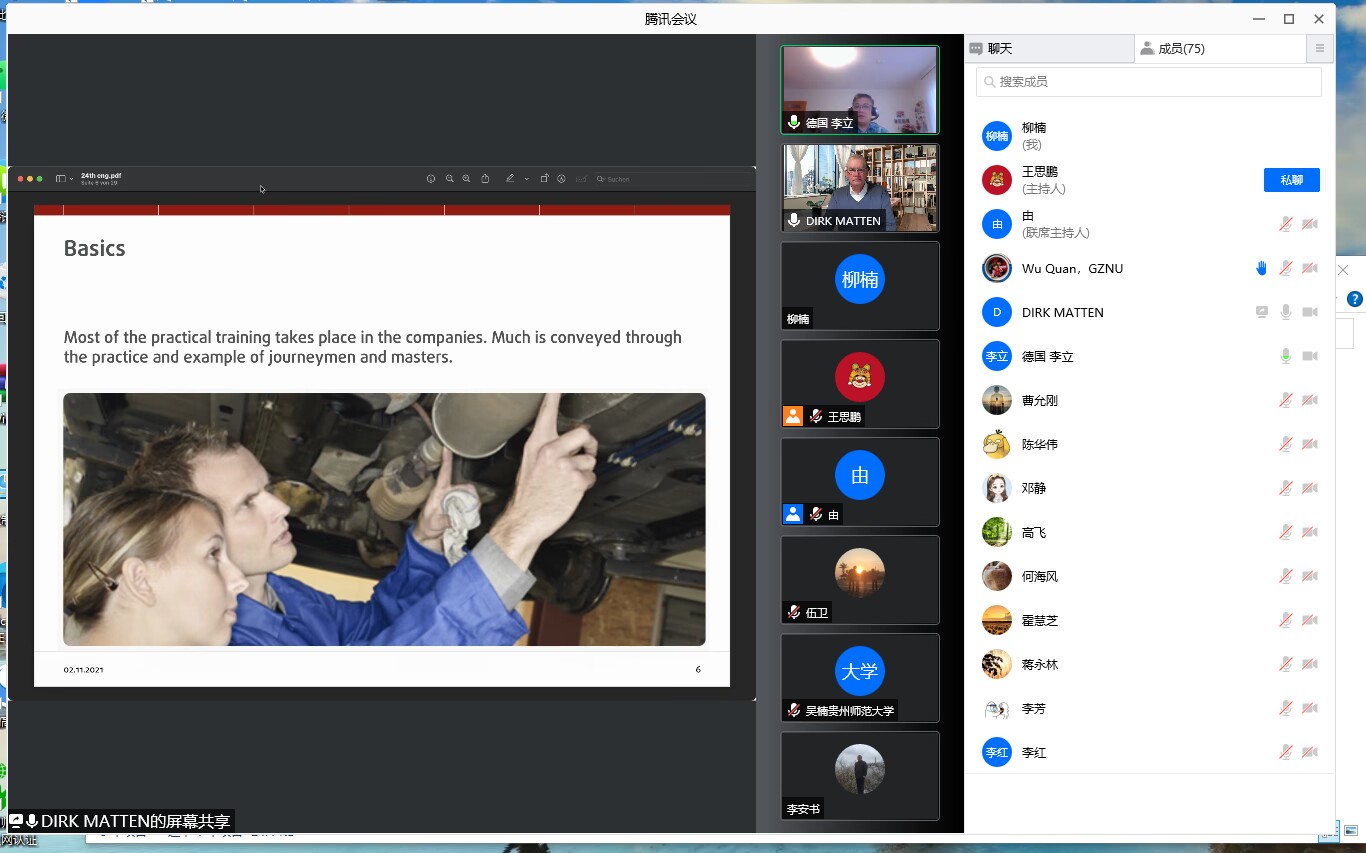Select the 成员(75) members tab
The width and height of the screenshot is (1366, 853).
[1220, 48]
